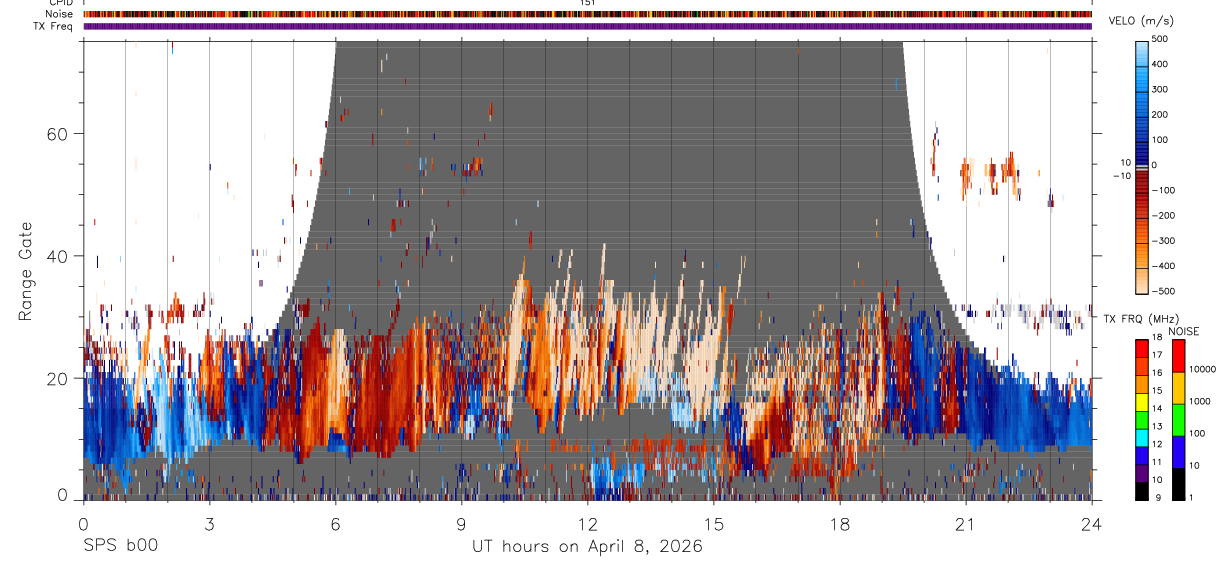
Task: Click the multicolored Noise strip above plot
Action: (x=588, y=14)
